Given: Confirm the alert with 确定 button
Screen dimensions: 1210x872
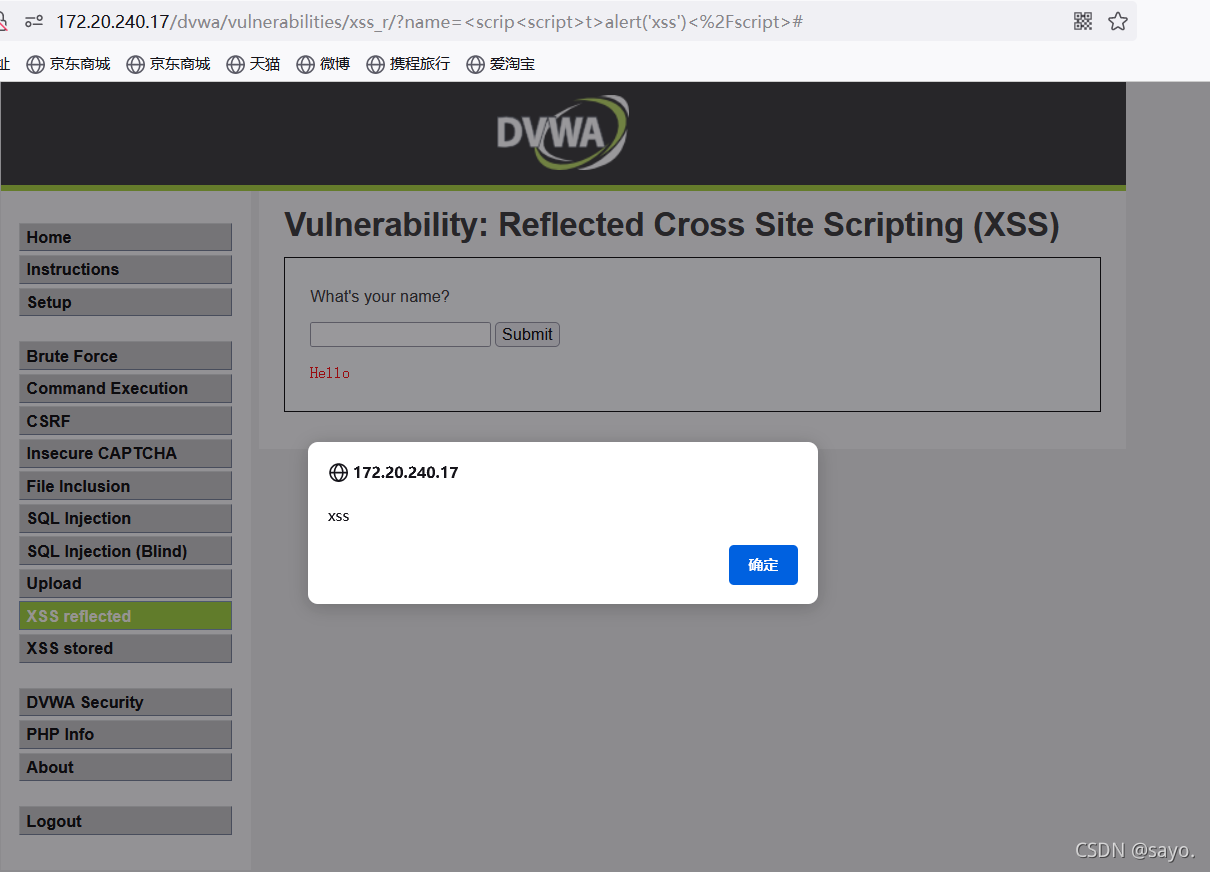Looking at the screenshot, I should pos(763,565).
